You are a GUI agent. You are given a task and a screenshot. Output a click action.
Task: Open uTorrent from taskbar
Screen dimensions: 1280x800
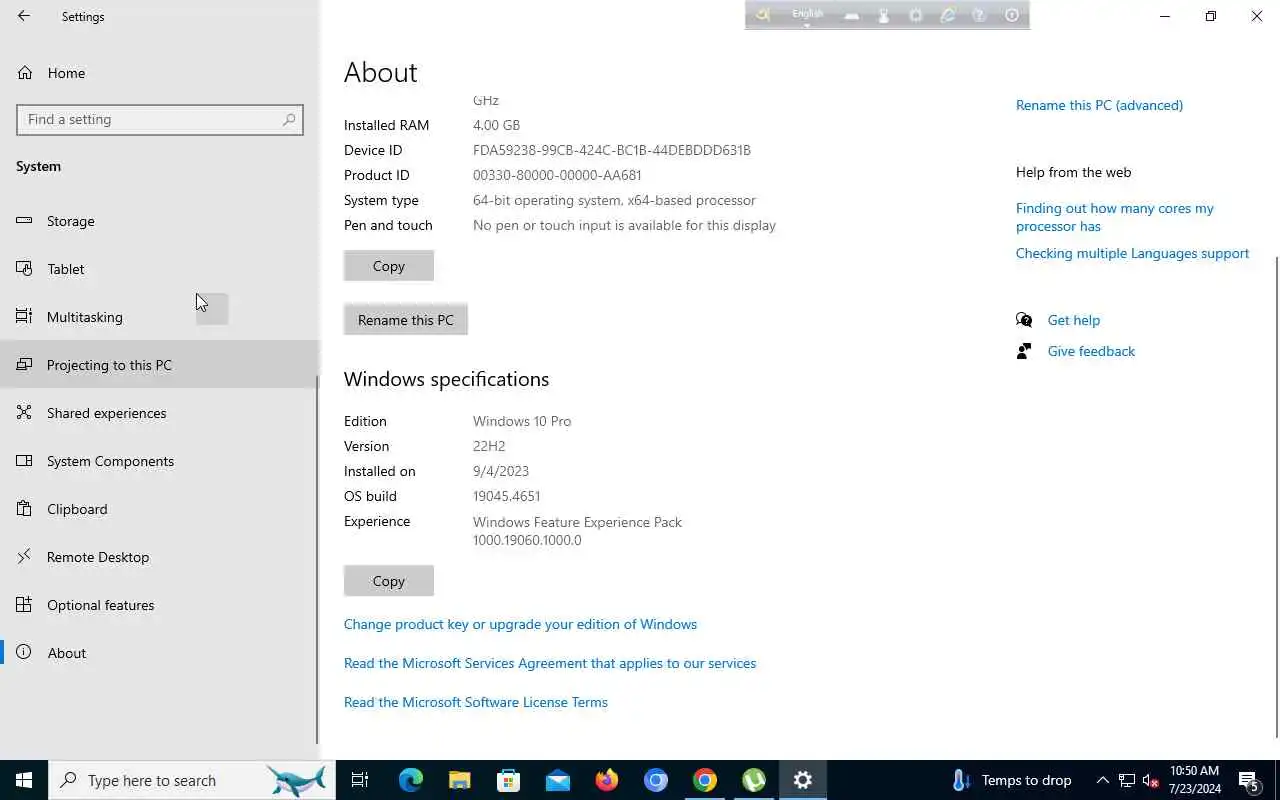point(753,780)
